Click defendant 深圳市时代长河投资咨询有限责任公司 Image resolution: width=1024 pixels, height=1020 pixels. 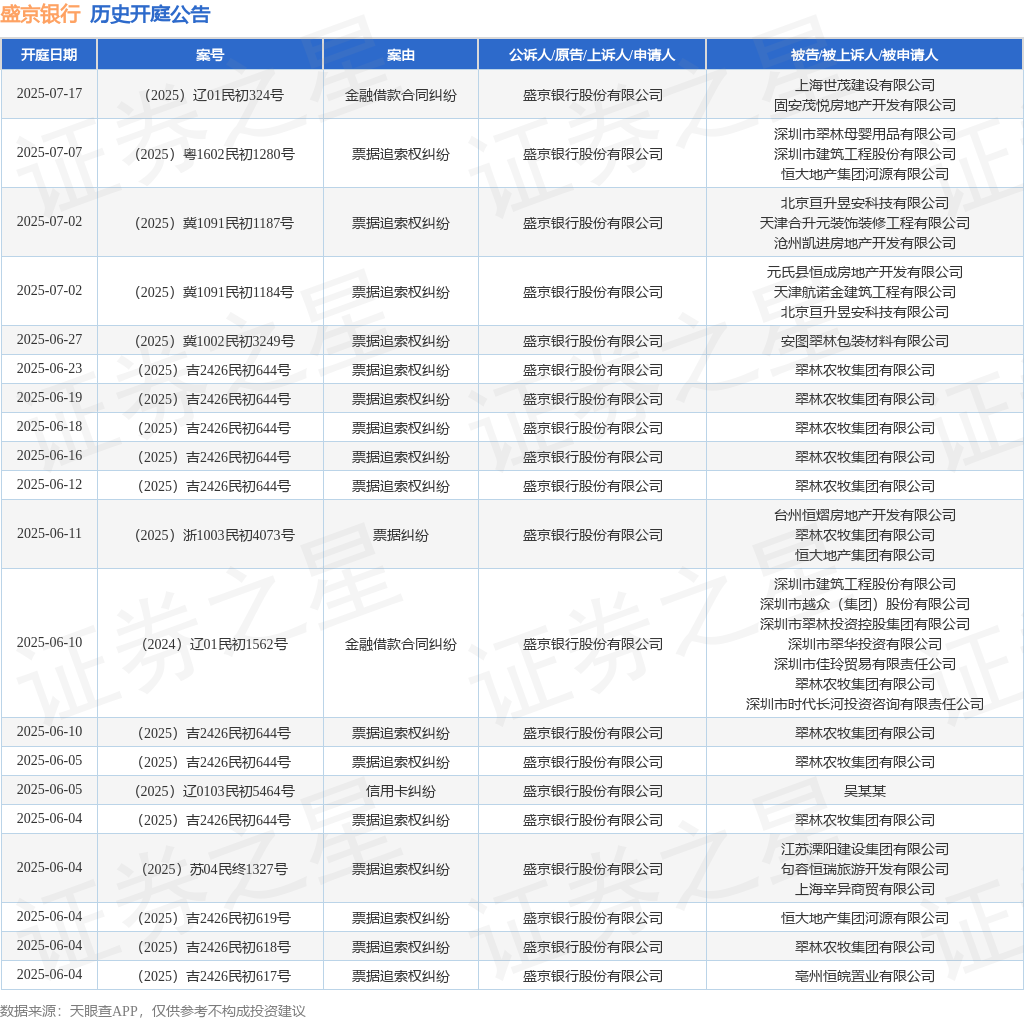[x=864, y=704]
